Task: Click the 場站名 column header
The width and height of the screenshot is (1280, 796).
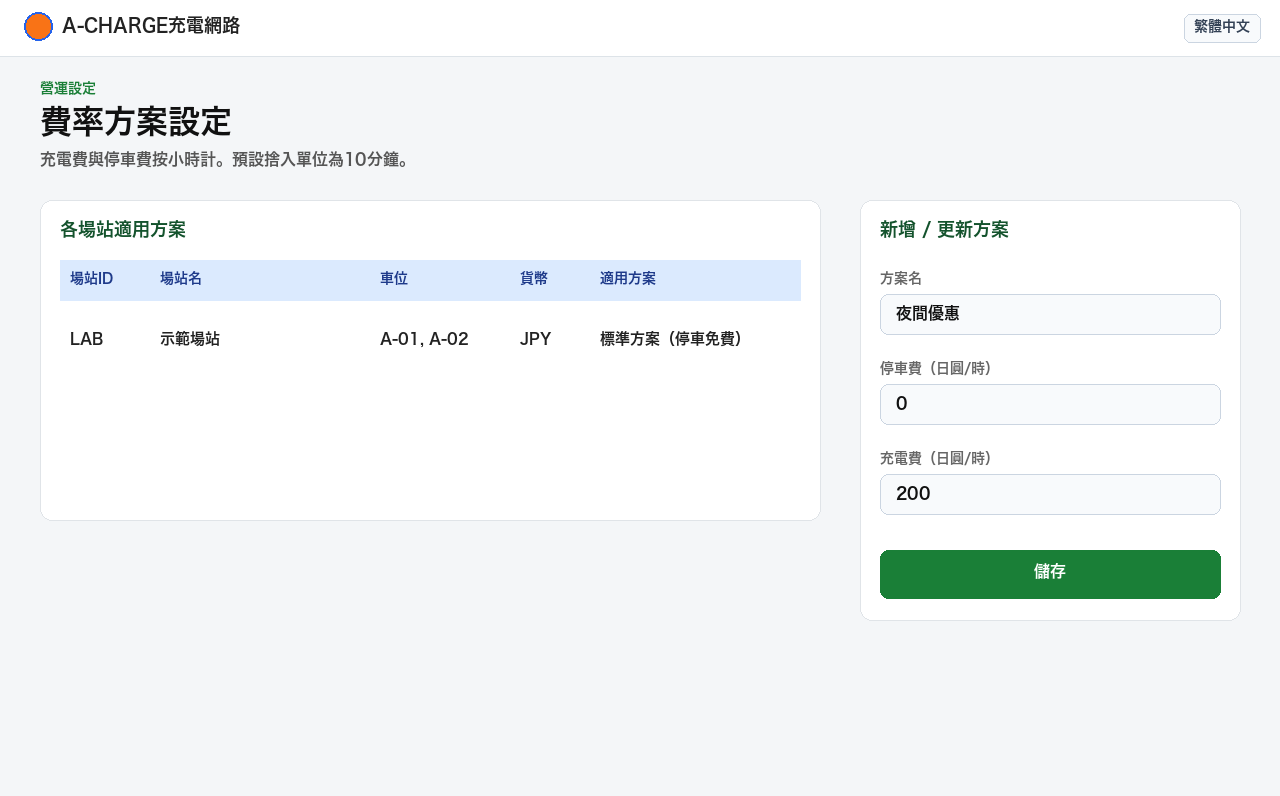Action: point(181,279)
